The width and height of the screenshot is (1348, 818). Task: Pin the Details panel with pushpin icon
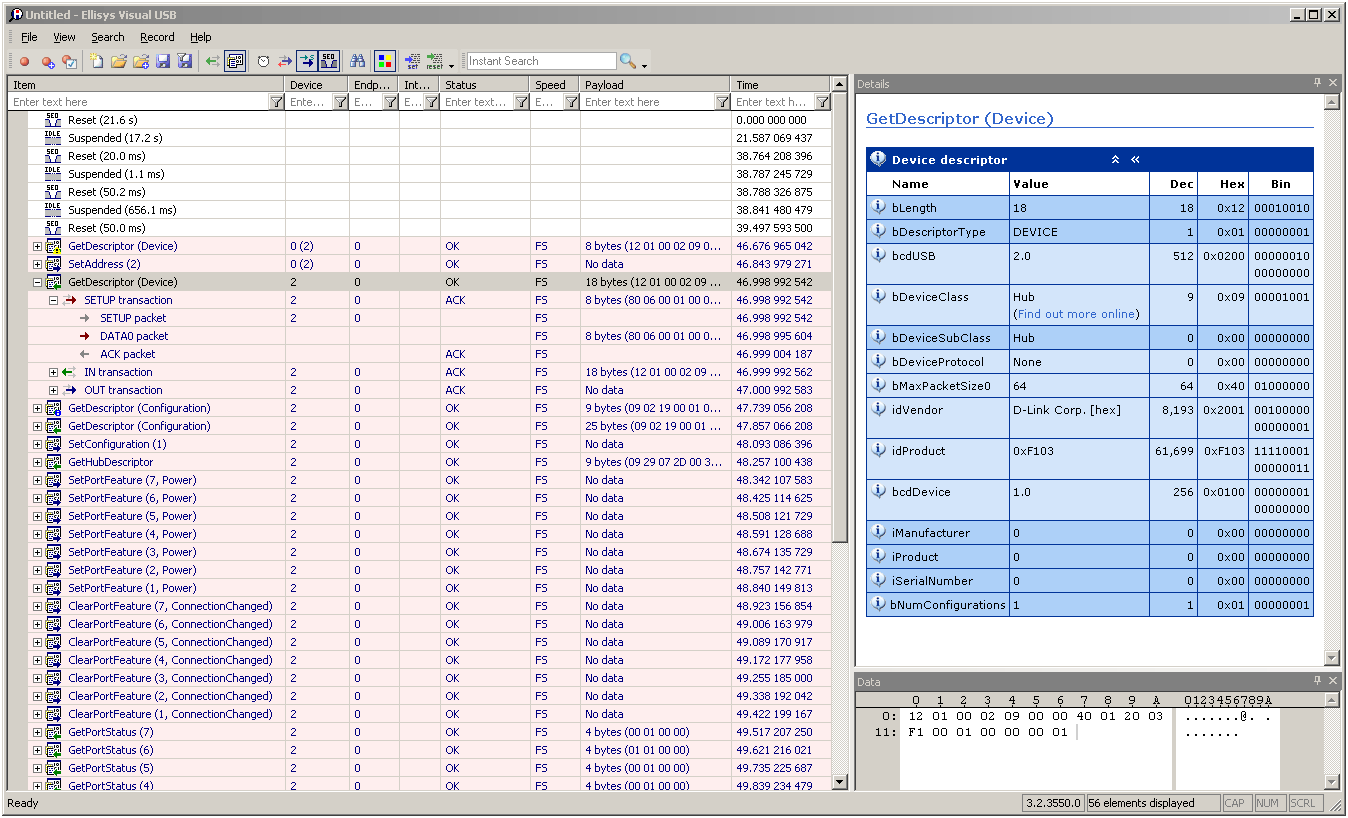point(1318,84)
